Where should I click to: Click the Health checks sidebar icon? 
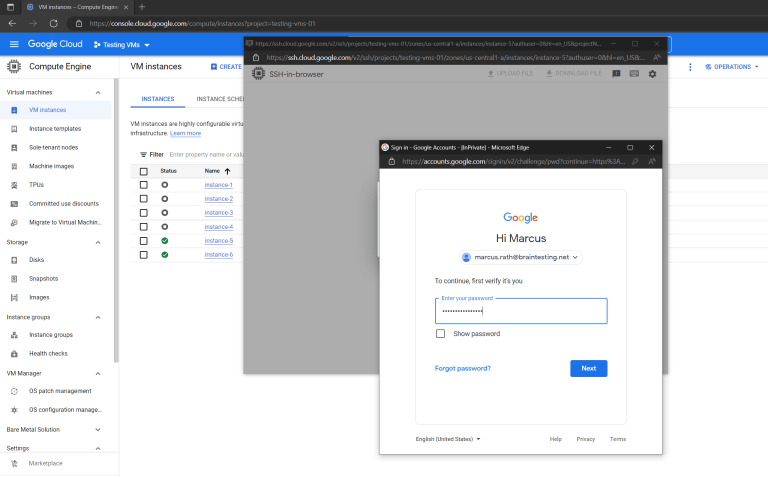pos(14,354)
